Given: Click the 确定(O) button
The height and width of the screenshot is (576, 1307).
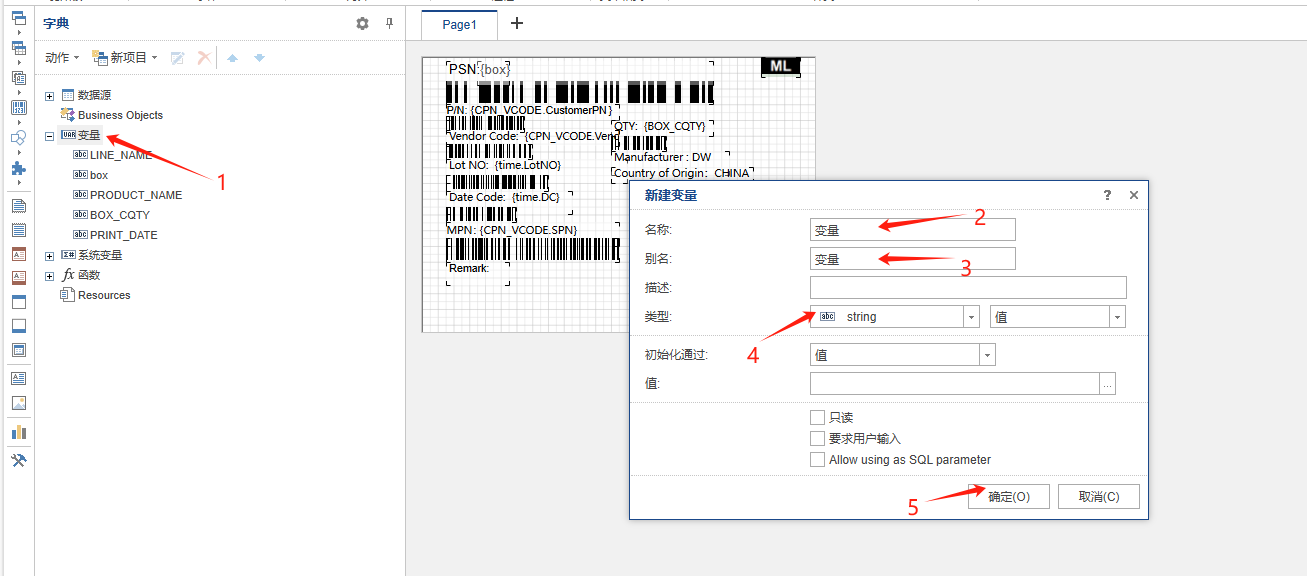Looking at the screenshot, I should (1008, 497).
